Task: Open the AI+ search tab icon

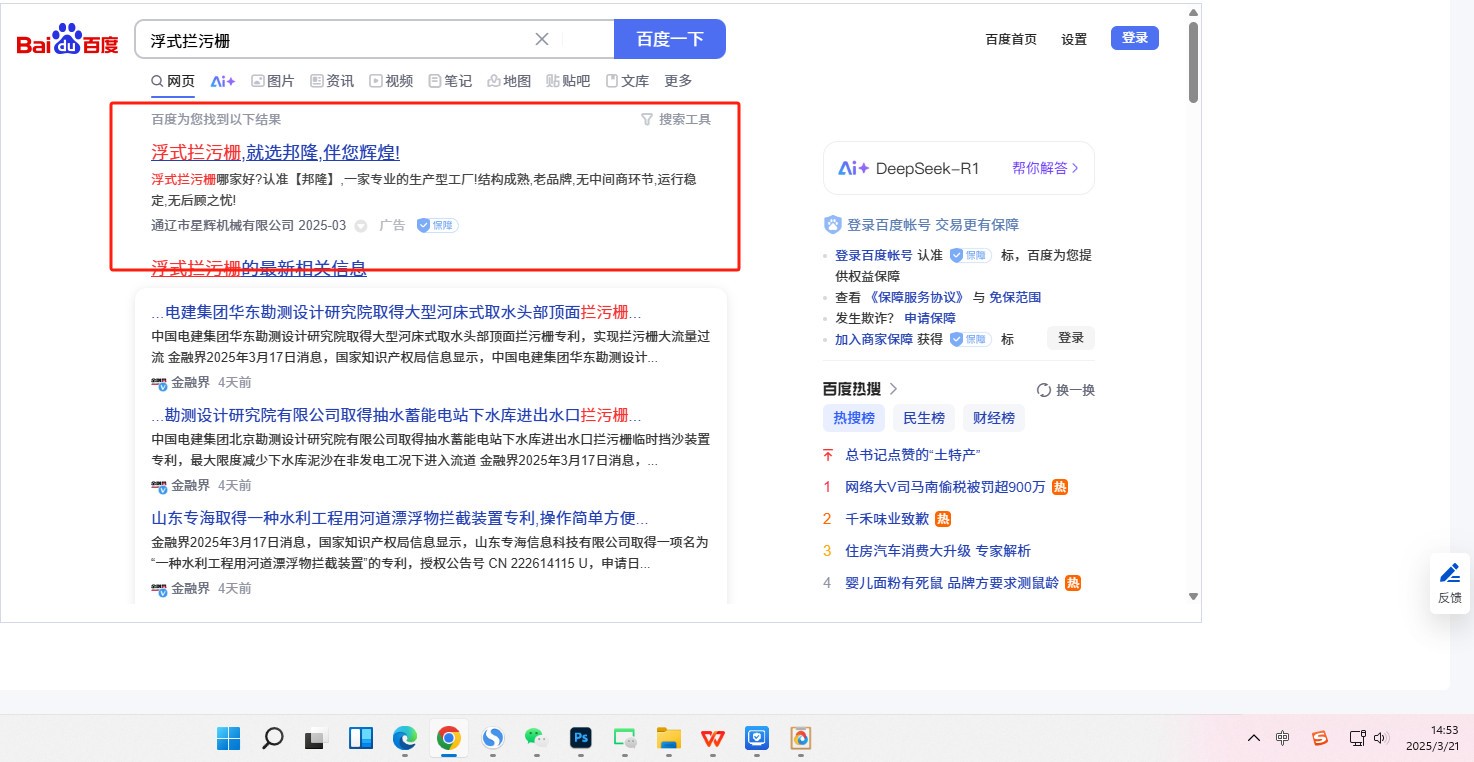Action: point(222,81)
